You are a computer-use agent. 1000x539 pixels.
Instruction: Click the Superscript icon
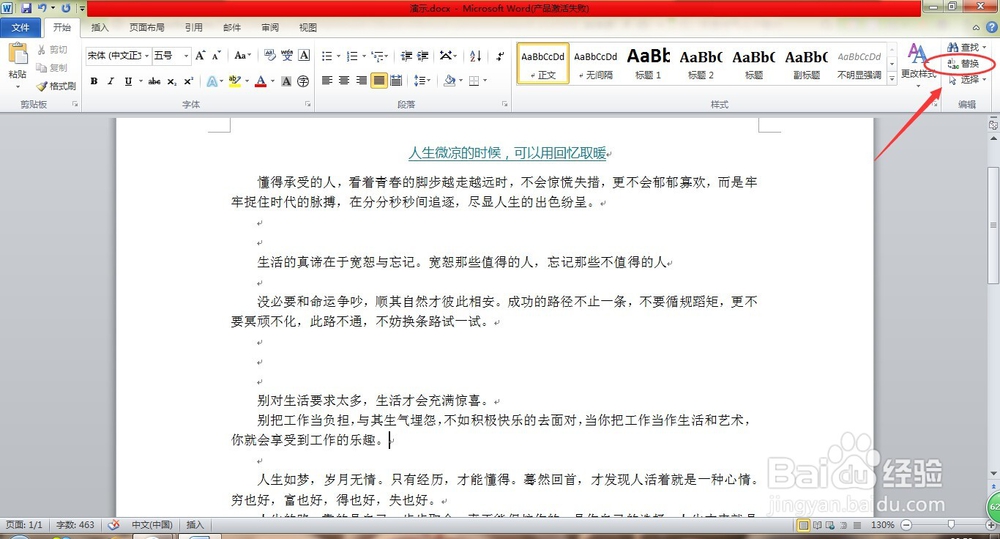tap(188, 81)
